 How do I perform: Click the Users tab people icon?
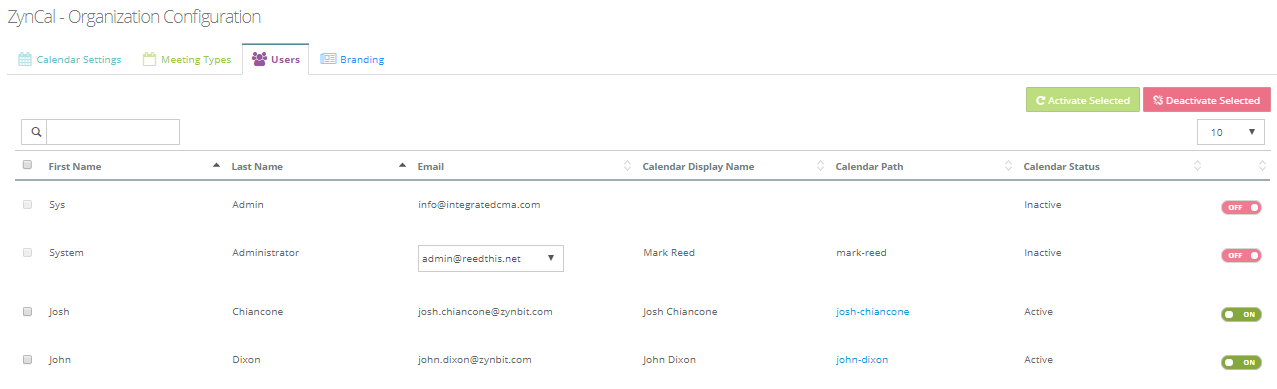tap(259, 59)
